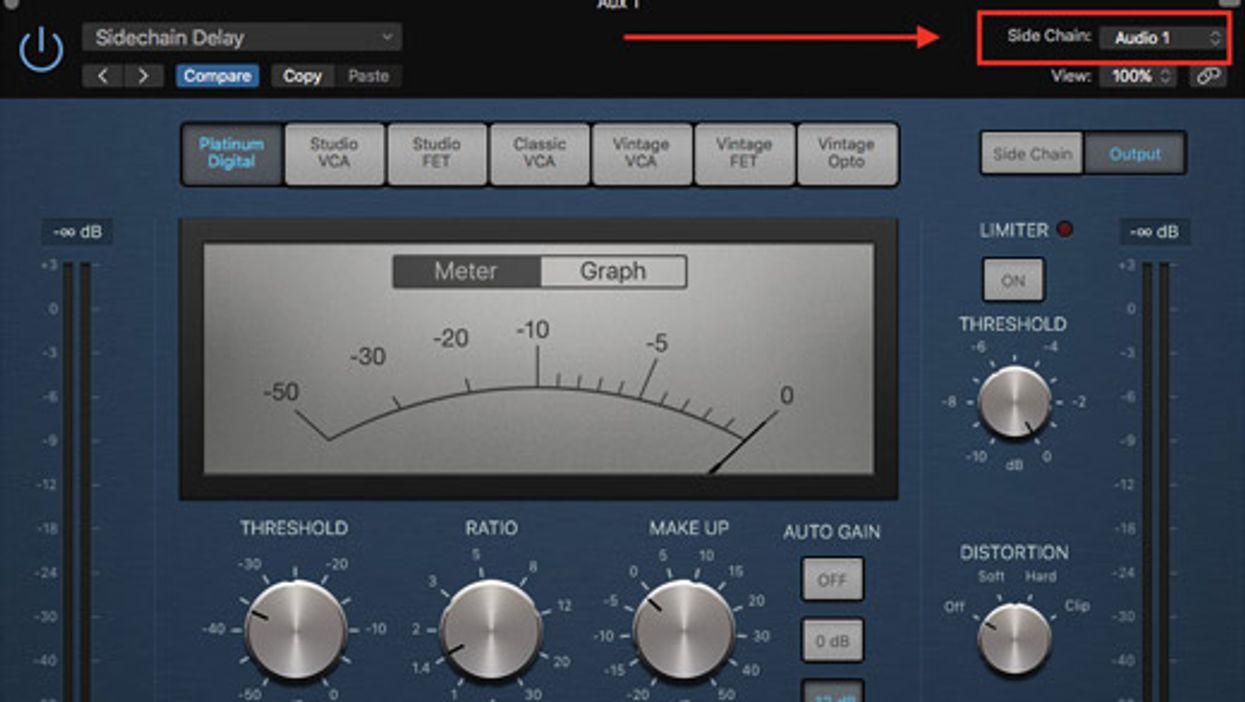Select the Platinum Digital compressor model

[232, 153]
